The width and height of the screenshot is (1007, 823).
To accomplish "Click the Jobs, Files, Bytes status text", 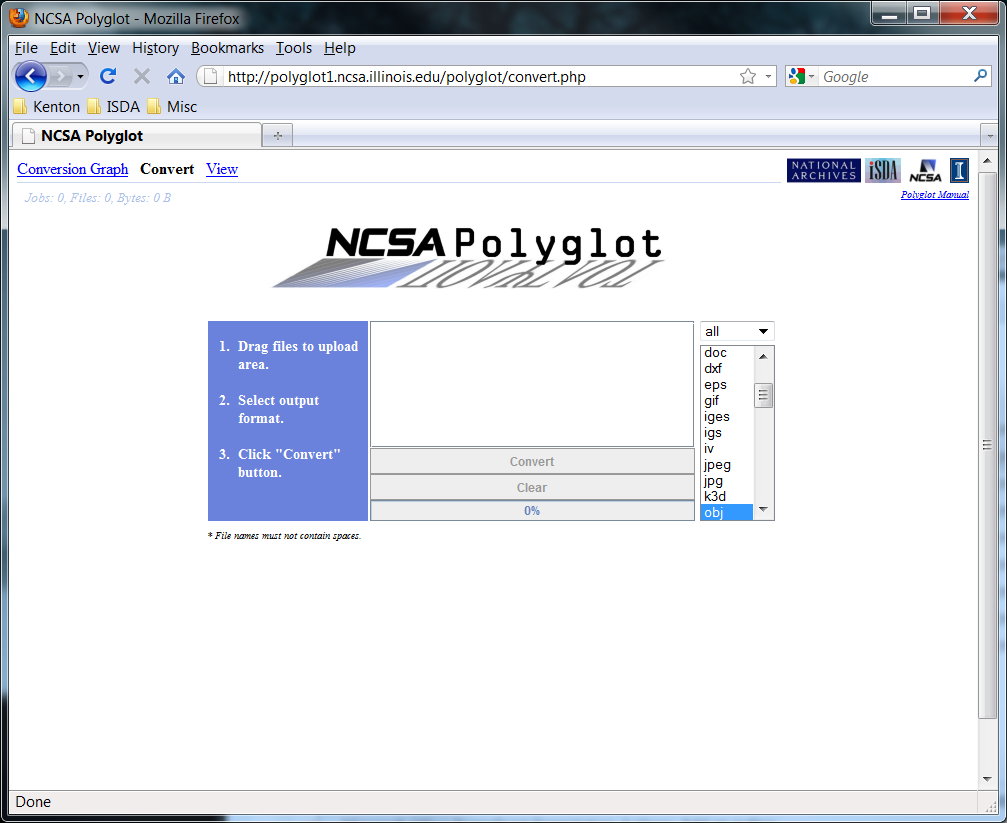I will pyautogui.click(x=98, y=198).
